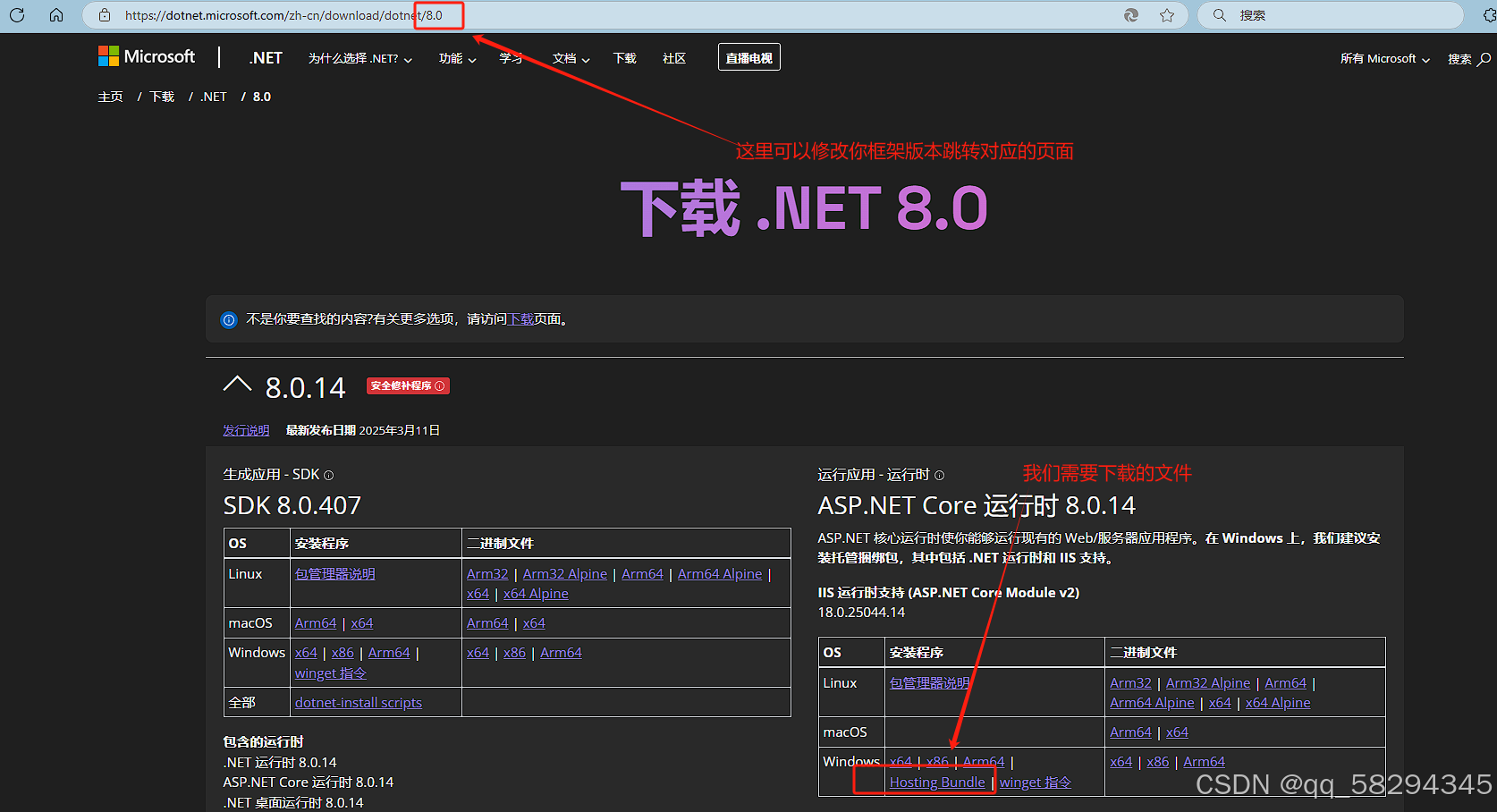The height and width of the screenshot is (812, 1497).
Task: Open dotnet-install scripts link
Action: [x=359, y=703]
